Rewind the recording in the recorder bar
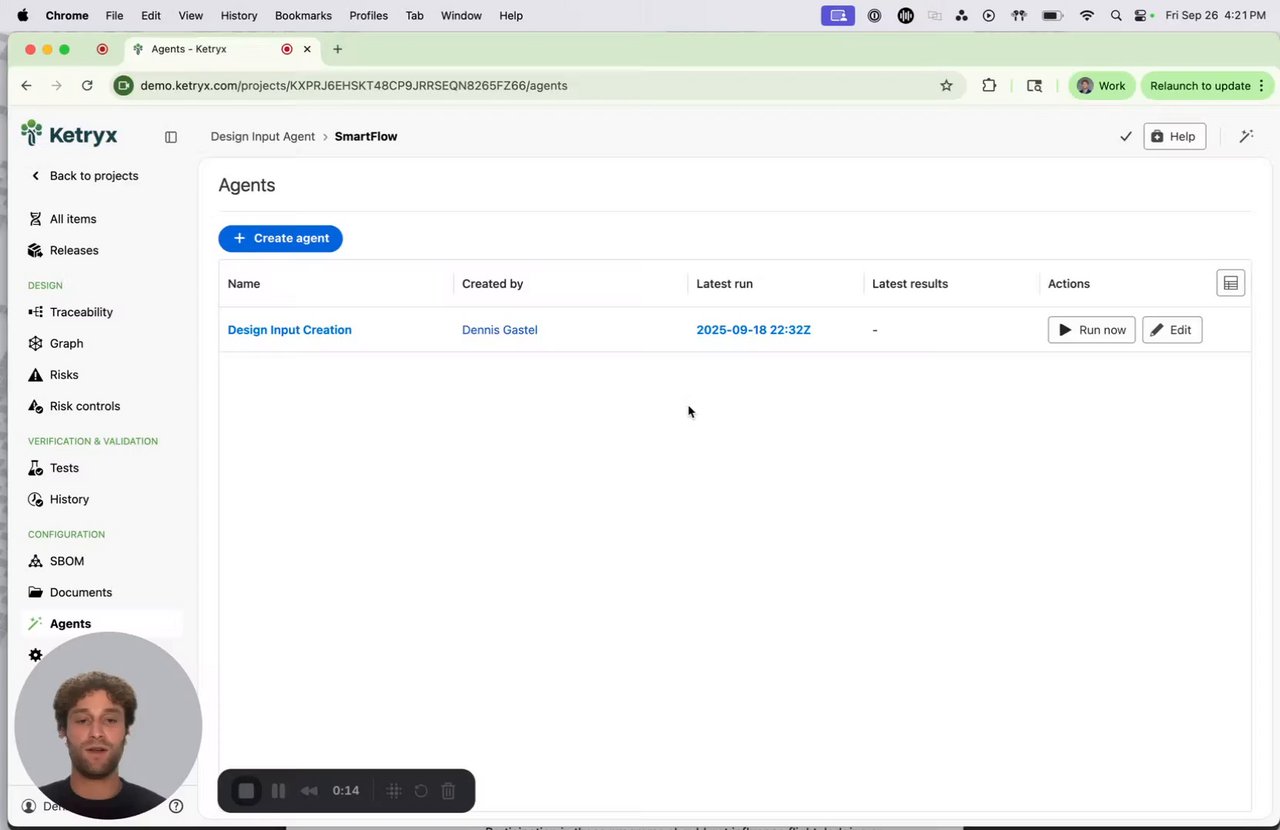Viewport: 1280px width, 830px height. click(x=309, y=791)
